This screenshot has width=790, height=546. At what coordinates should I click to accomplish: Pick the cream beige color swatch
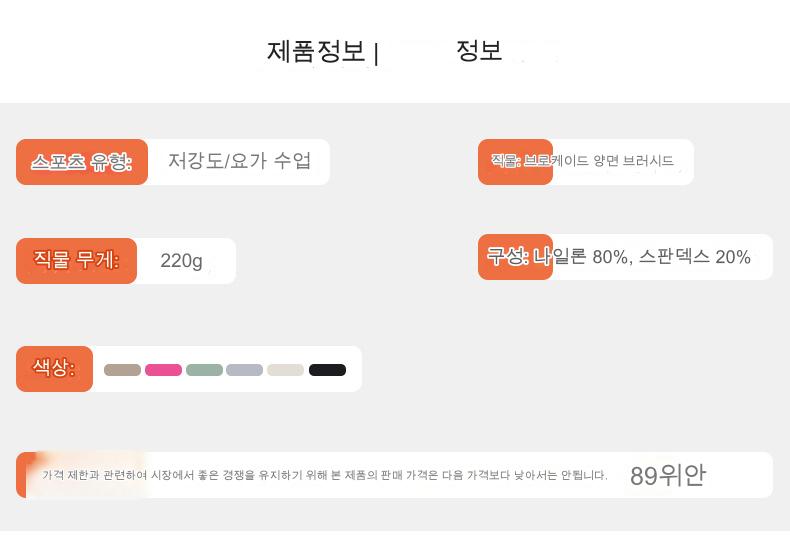[286, 370]
